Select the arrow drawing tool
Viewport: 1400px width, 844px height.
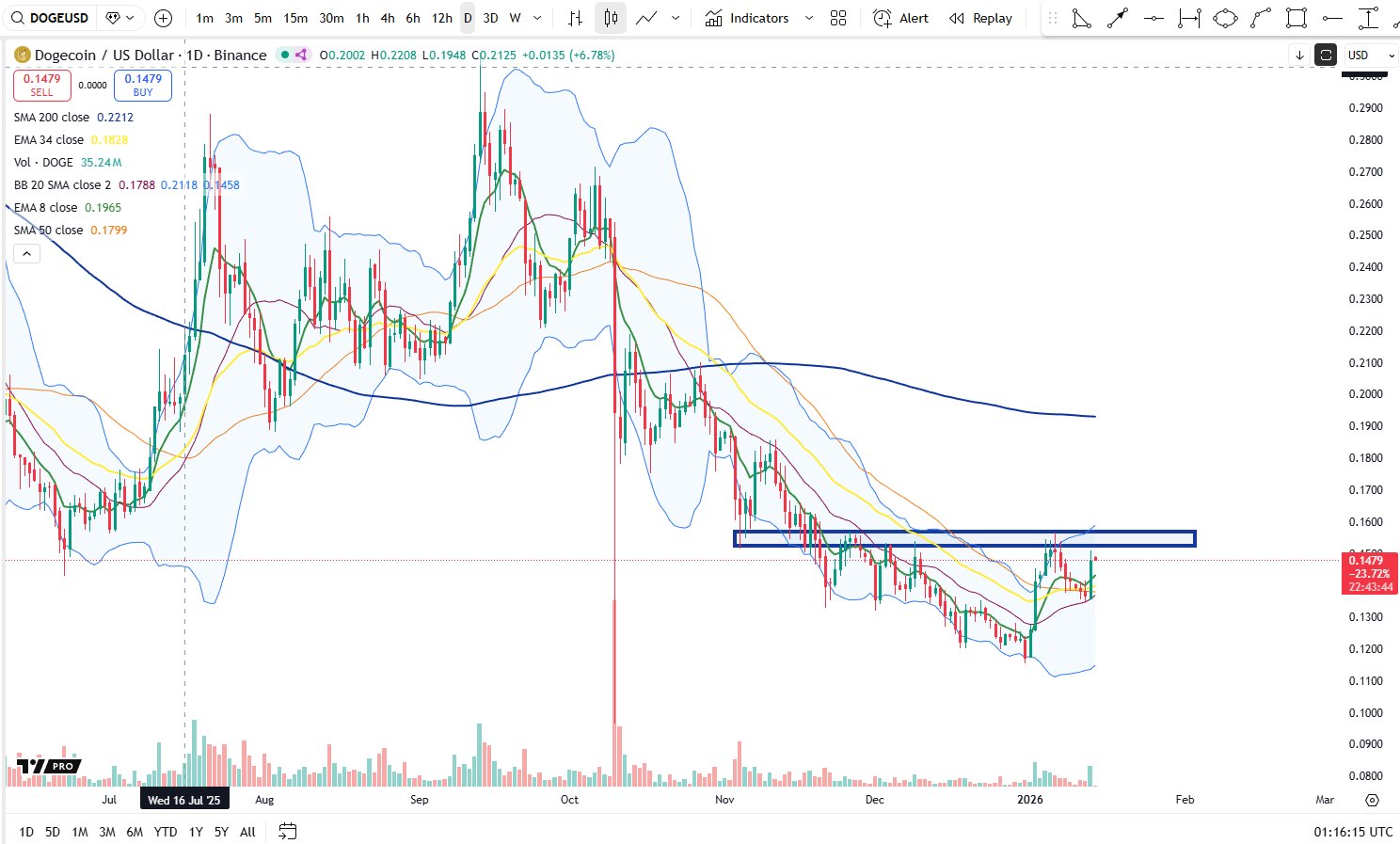click(1118, 18)
